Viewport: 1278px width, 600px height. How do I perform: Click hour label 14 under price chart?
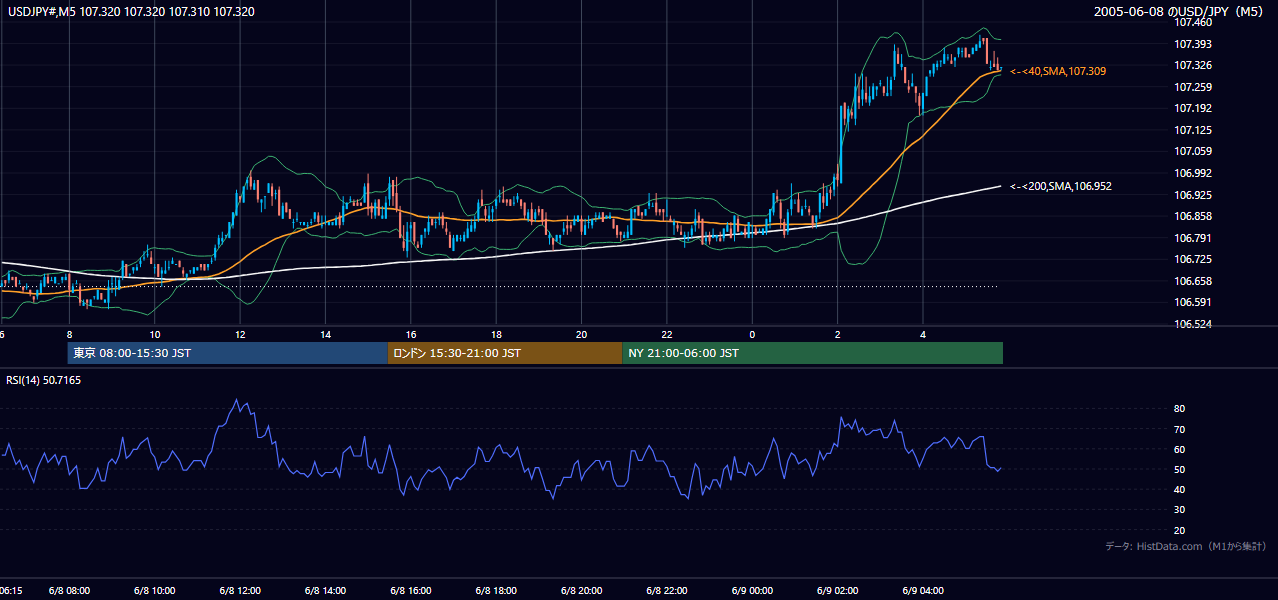(x=325, y=334)
